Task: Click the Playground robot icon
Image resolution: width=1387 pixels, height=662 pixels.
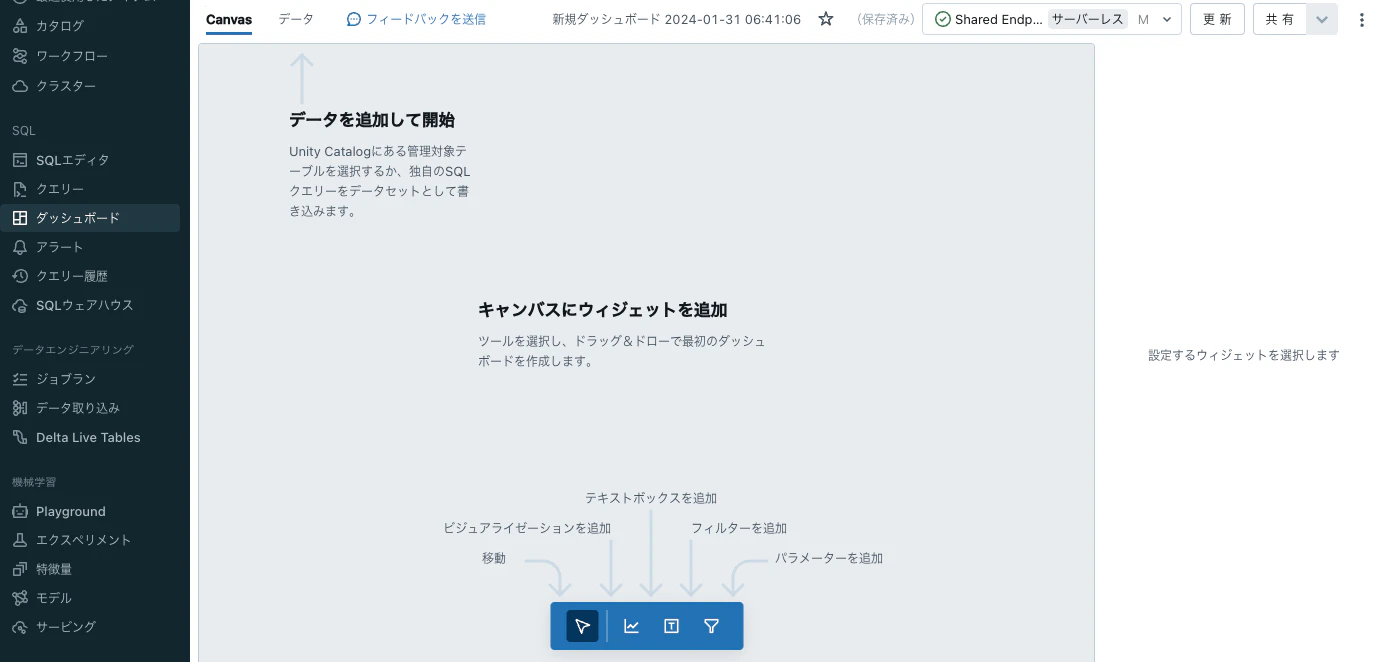Action: pyautogui.click(x=20, y=511)
